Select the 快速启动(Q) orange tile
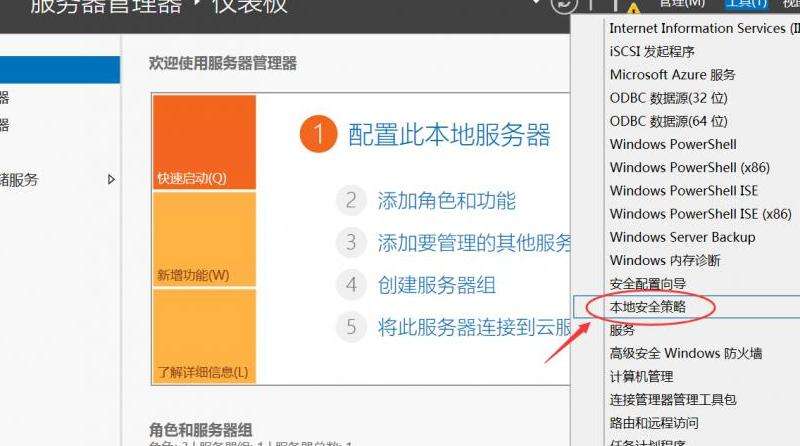The height and width of the screenshot is (446, 800). tap(204, 142)
